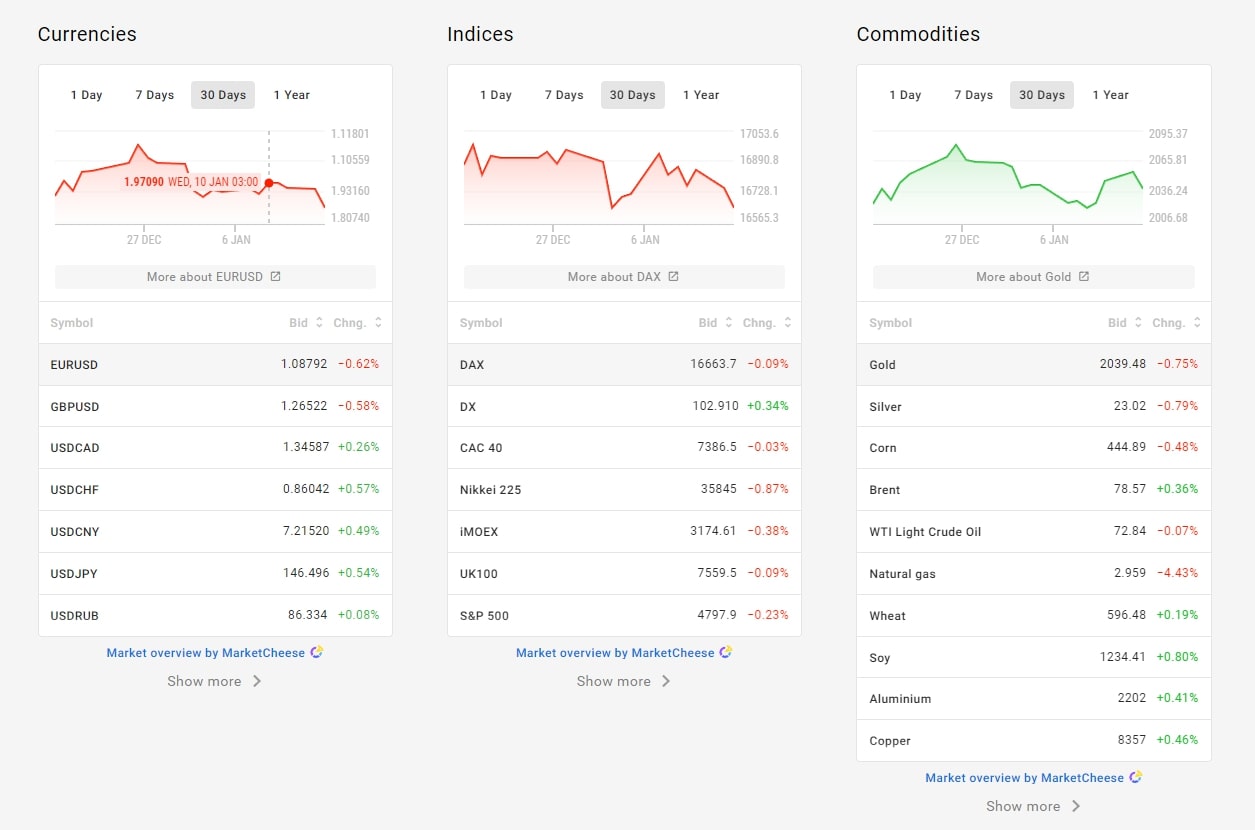Select the USDCAD row
The image size is (1255, 830).
215,448
